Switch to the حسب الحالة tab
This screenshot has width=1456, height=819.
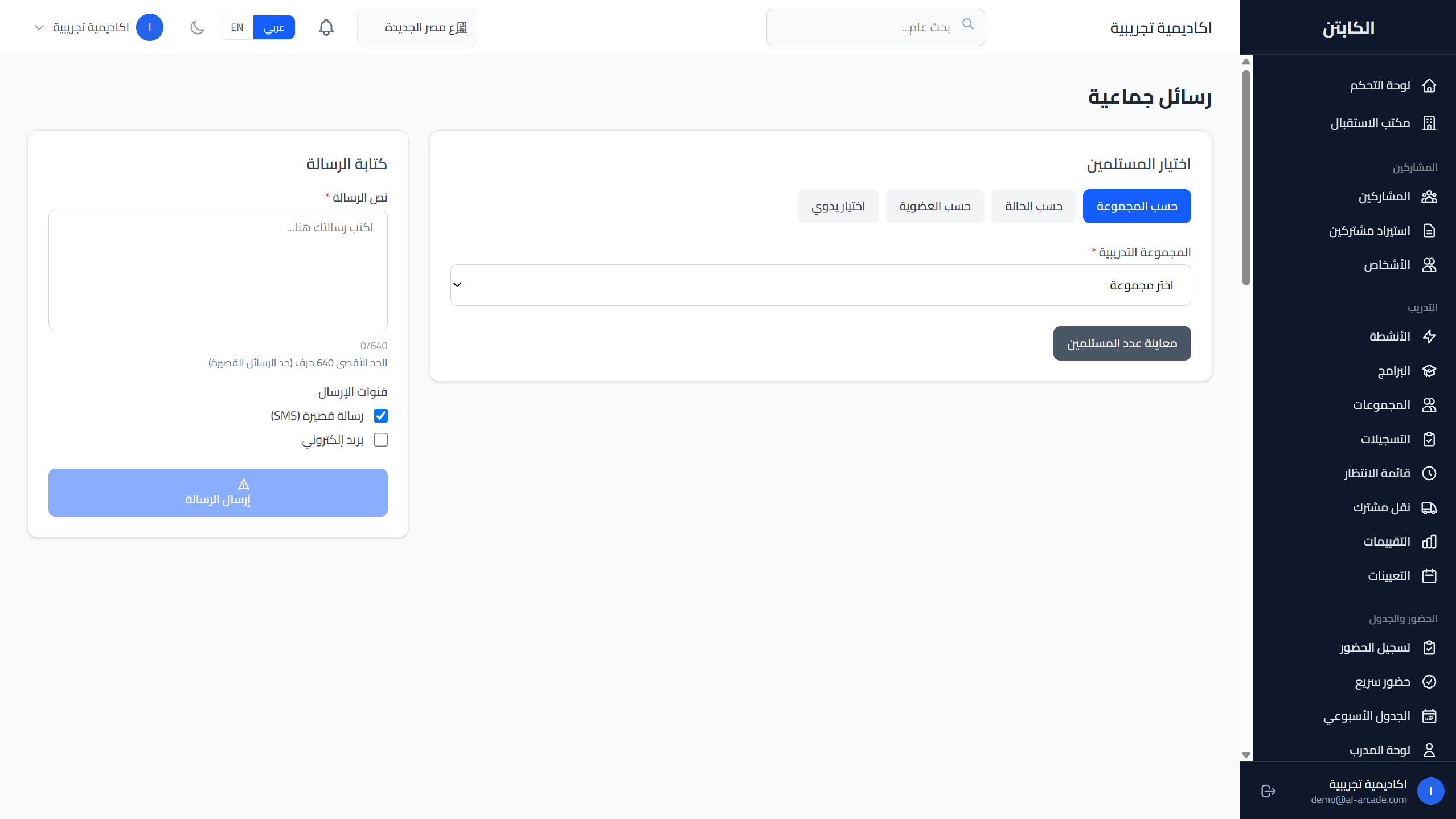(1033, 206)
